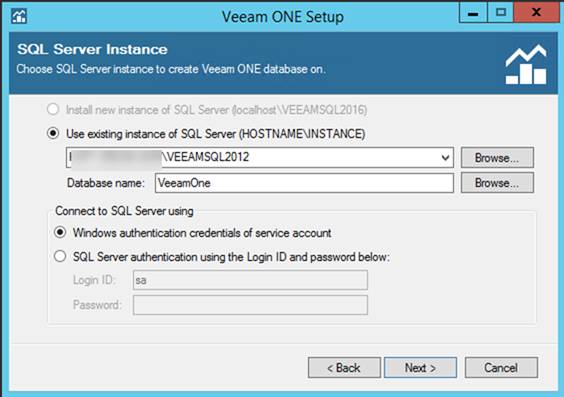Click 'Choose SQL Server instance to create' description
564x397 pixels.
171,69
